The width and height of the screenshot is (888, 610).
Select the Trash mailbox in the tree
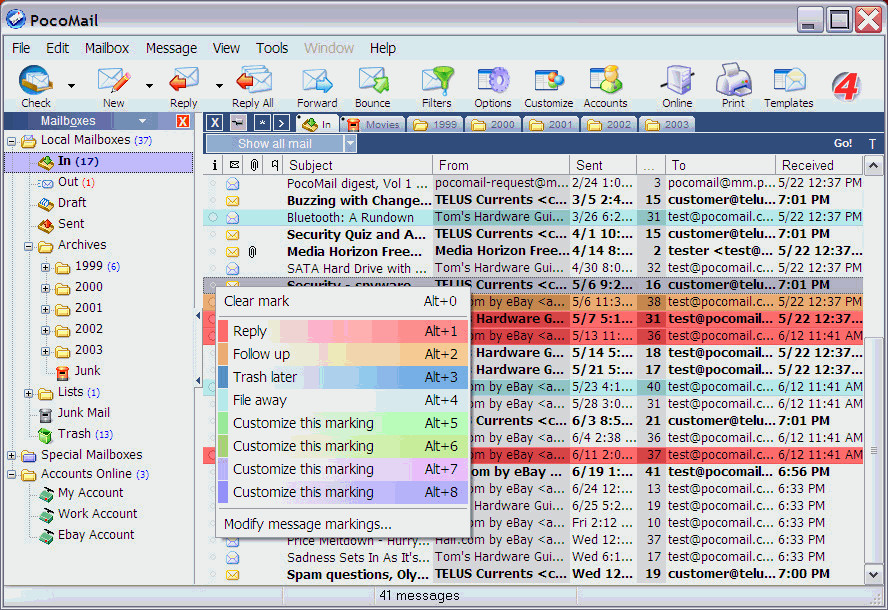(74, 434)
